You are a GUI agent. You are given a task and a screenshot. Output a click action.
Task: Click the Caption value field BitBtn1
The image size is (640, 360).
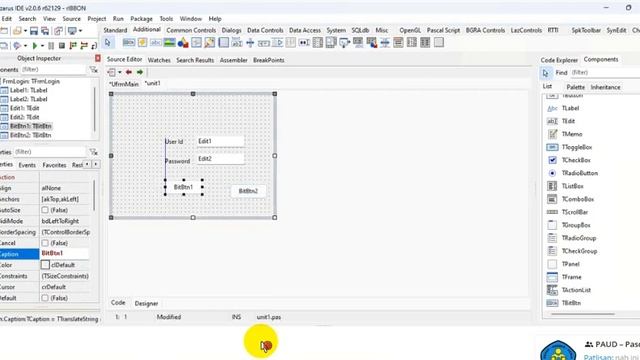64,253
